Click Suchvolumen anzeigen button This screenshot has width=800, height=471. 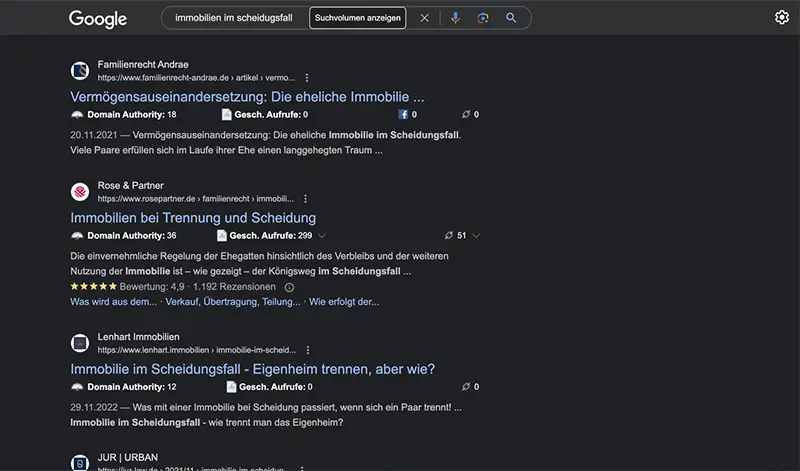[x=358, y=18]
